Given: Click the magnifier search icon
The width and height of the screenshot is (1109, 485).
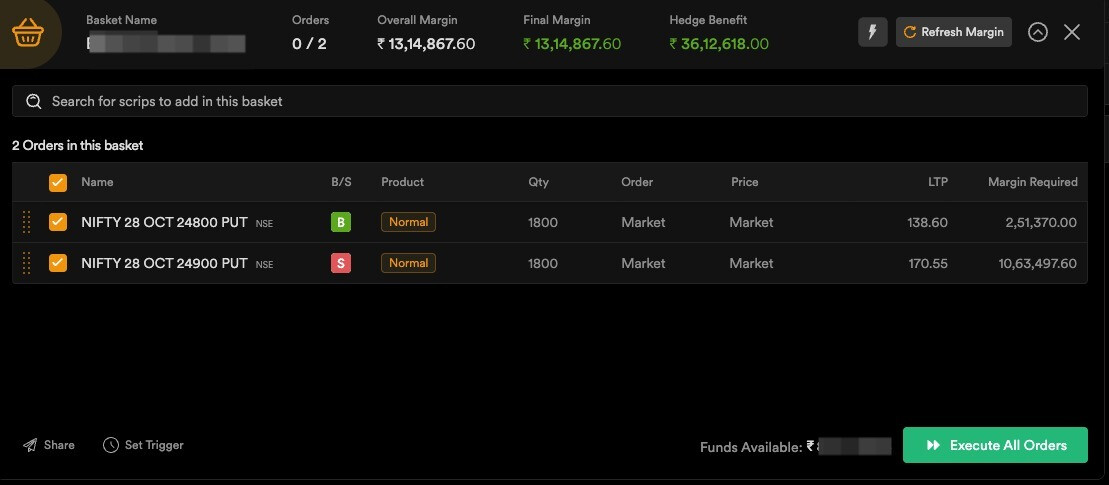Looking at the screenshot, I should pyautogui.click(x=34, y=101).
